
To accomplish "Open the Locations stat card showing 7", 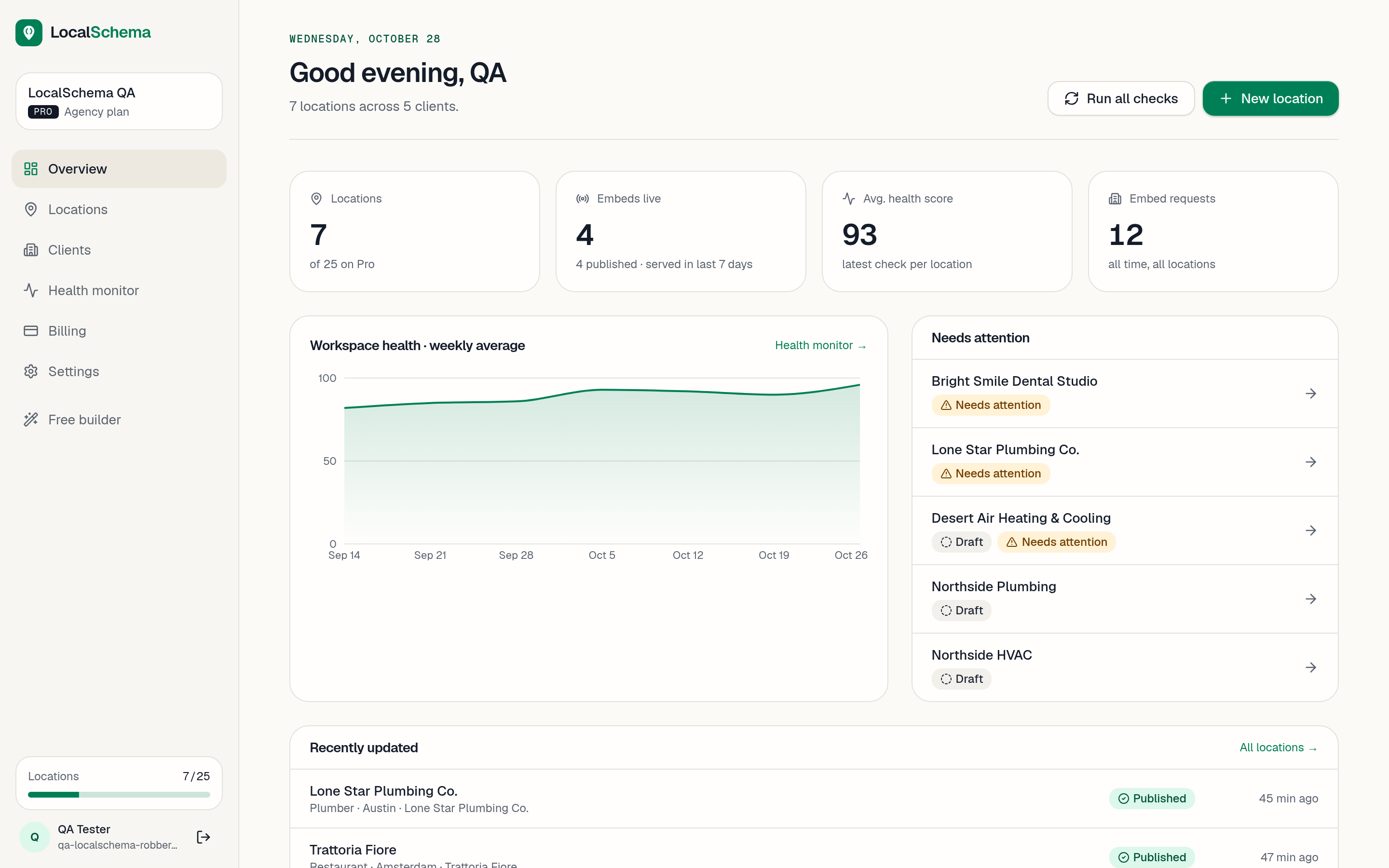I will point(414,231).
